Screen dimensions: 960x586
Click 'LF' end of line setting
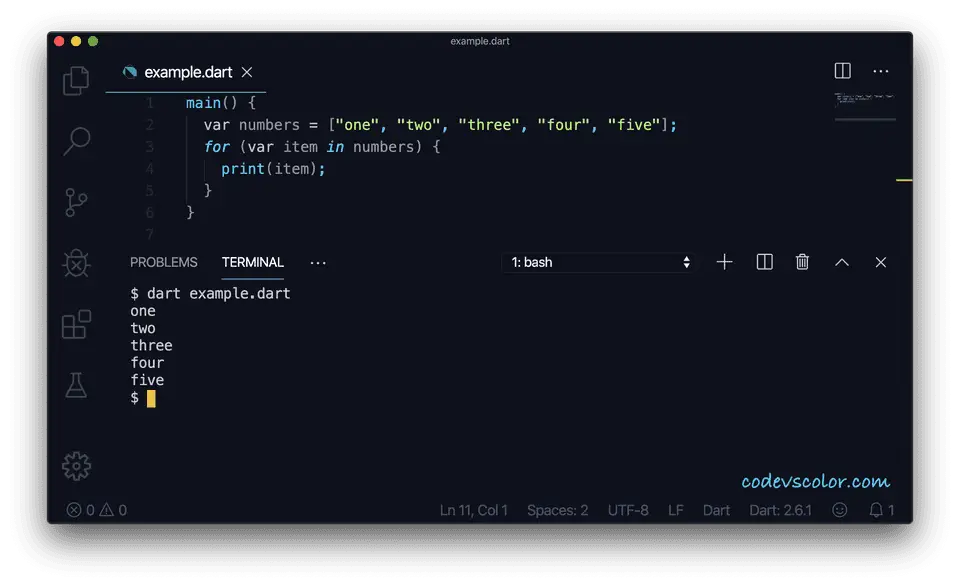pos(675,510)
